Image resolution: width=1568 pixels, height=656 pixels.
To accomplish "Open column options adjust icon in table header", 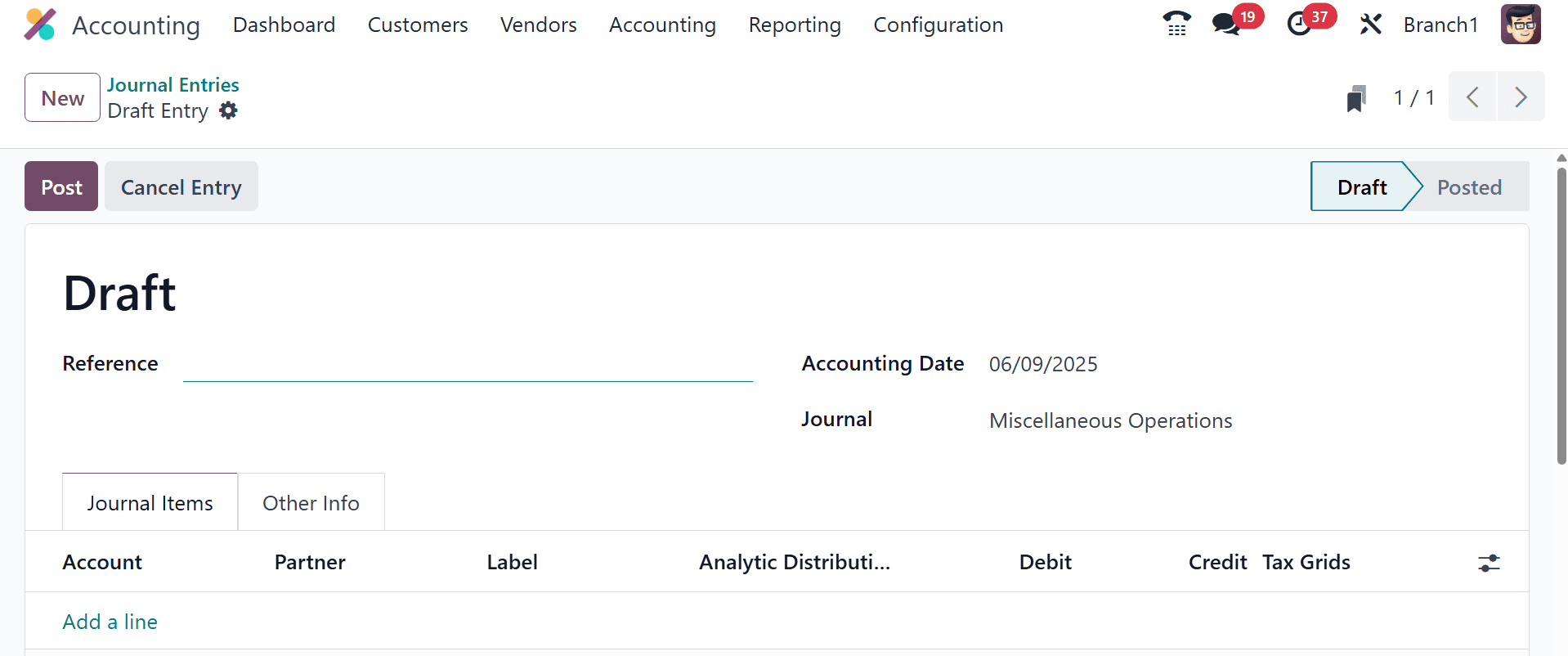I will [1489, 563].
